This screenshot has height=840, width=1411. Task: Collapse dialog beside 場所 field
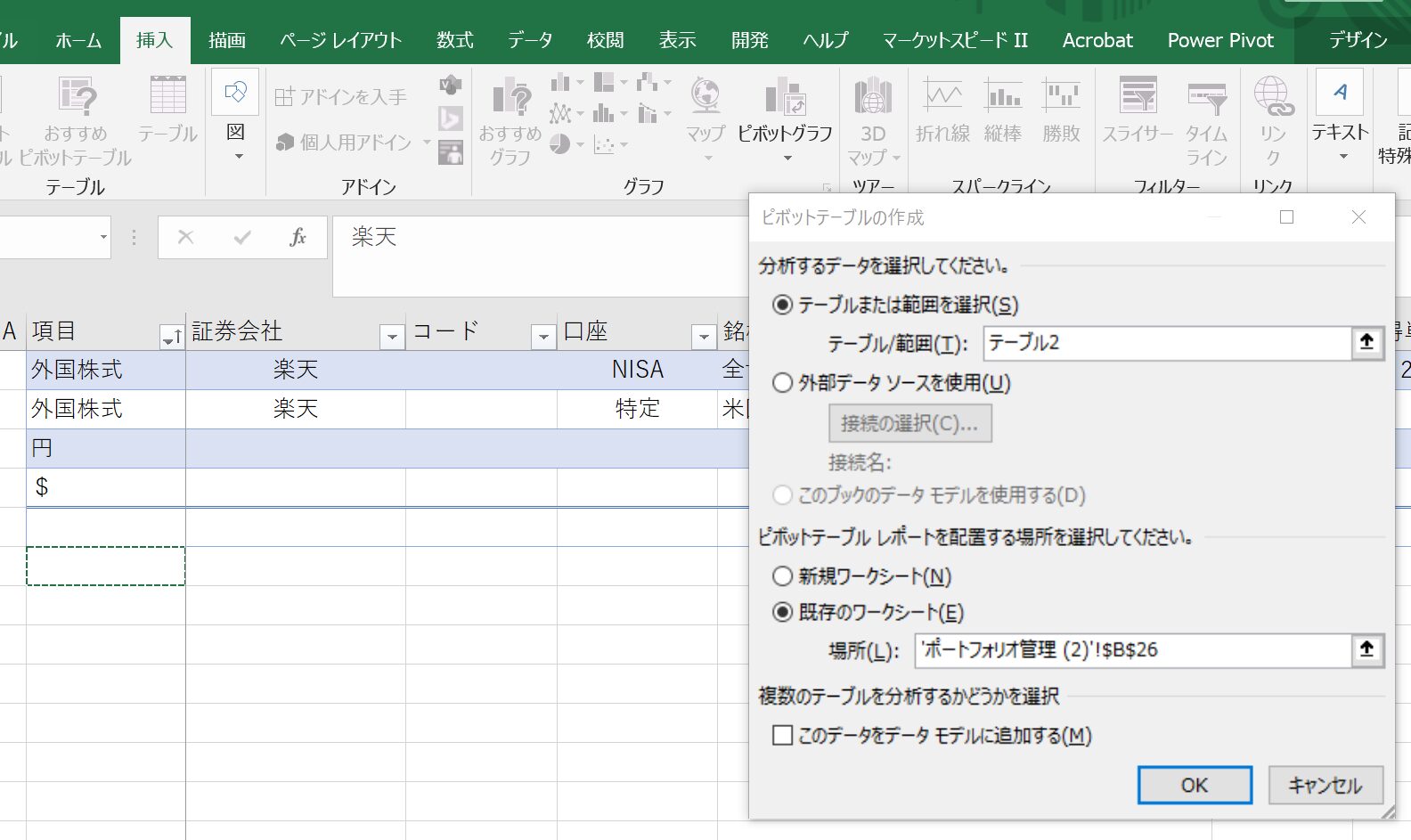pos(1366,650)
